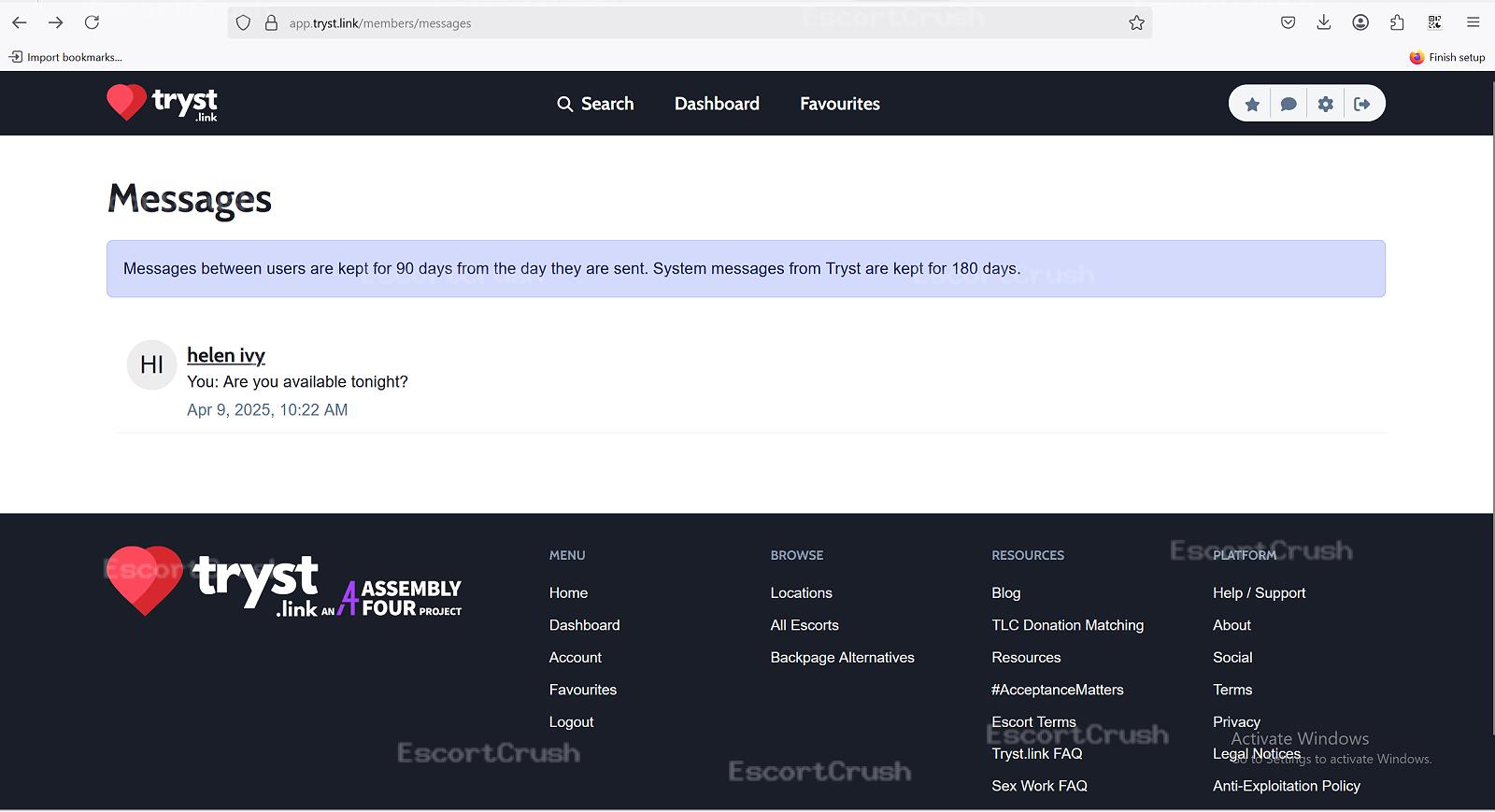
Task: Open settings with the gear icon
Action: (x=1325, y=104)
